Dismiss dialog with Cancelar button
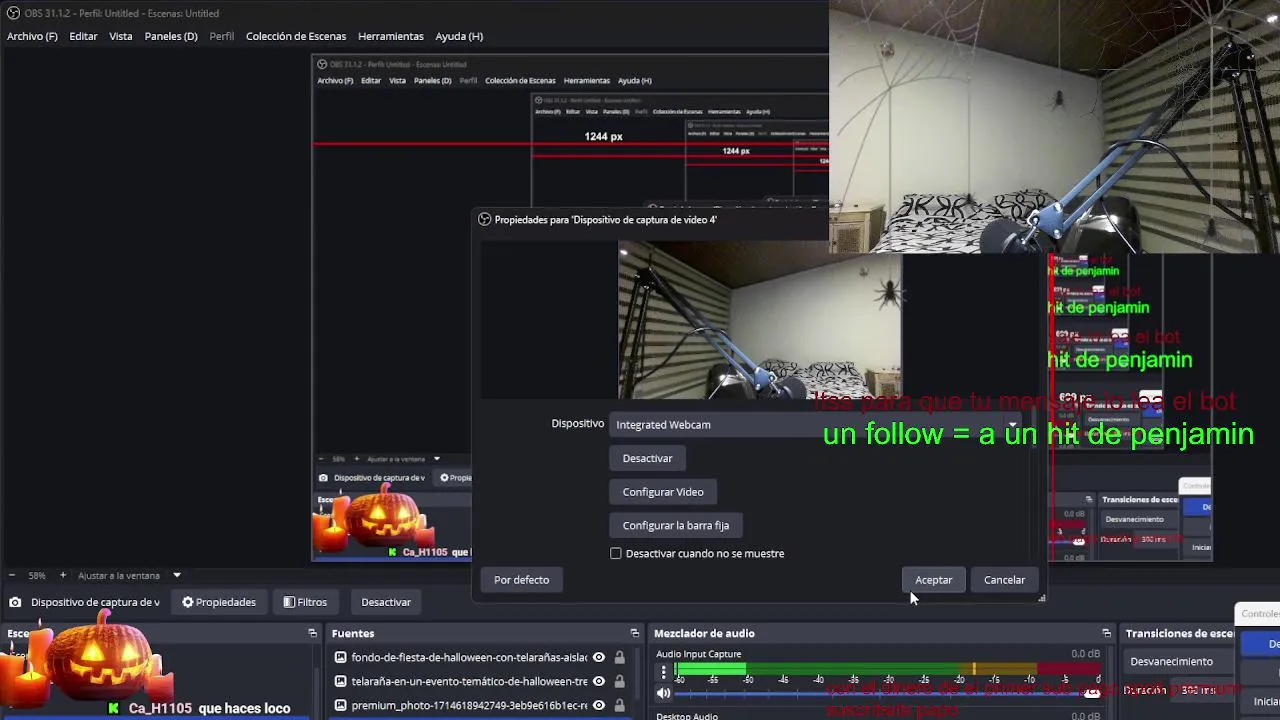 [1004, 580]
